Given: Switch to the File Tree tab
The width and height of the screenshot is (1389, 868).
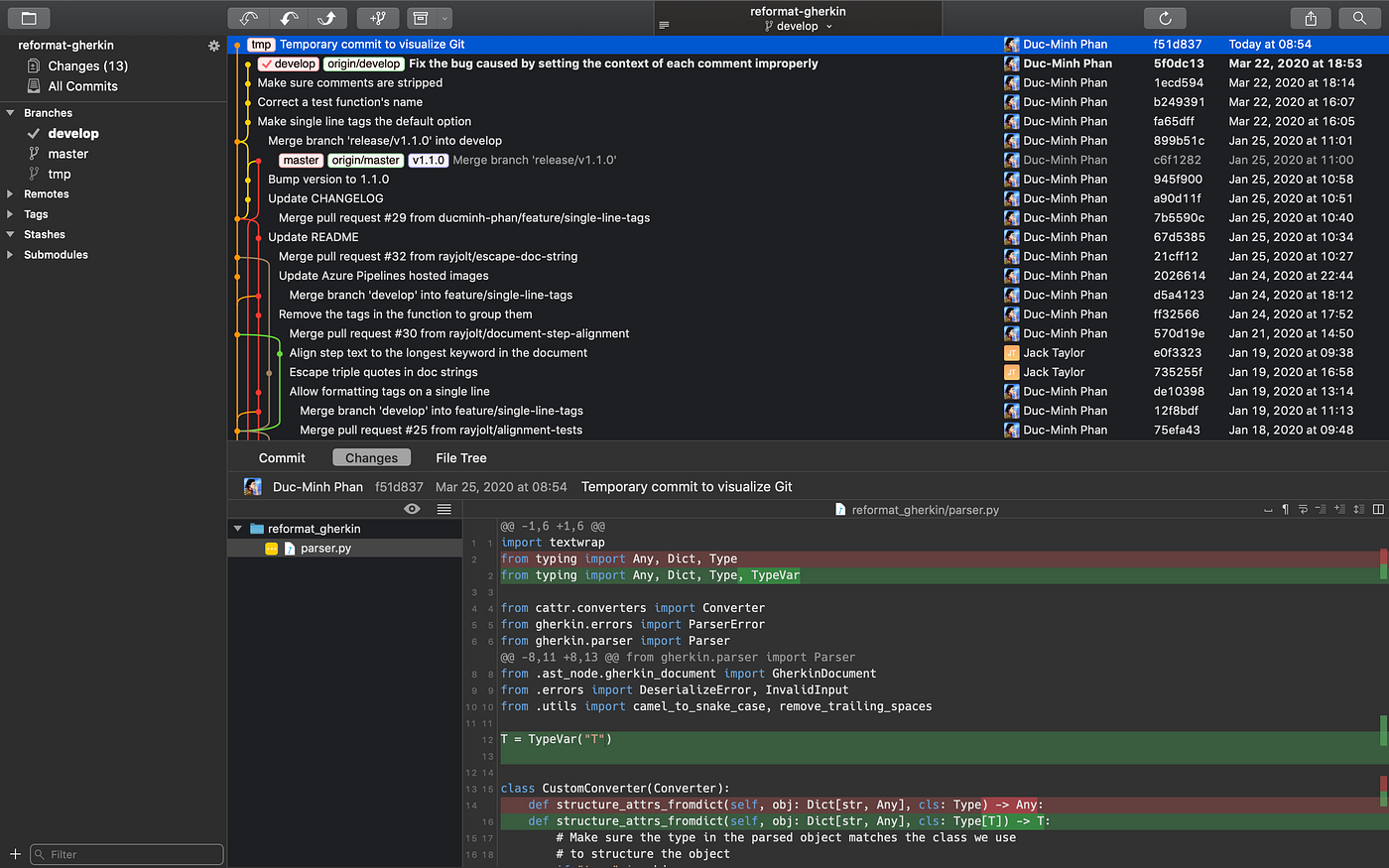Looking at the screenshot, I should (460, 457).
